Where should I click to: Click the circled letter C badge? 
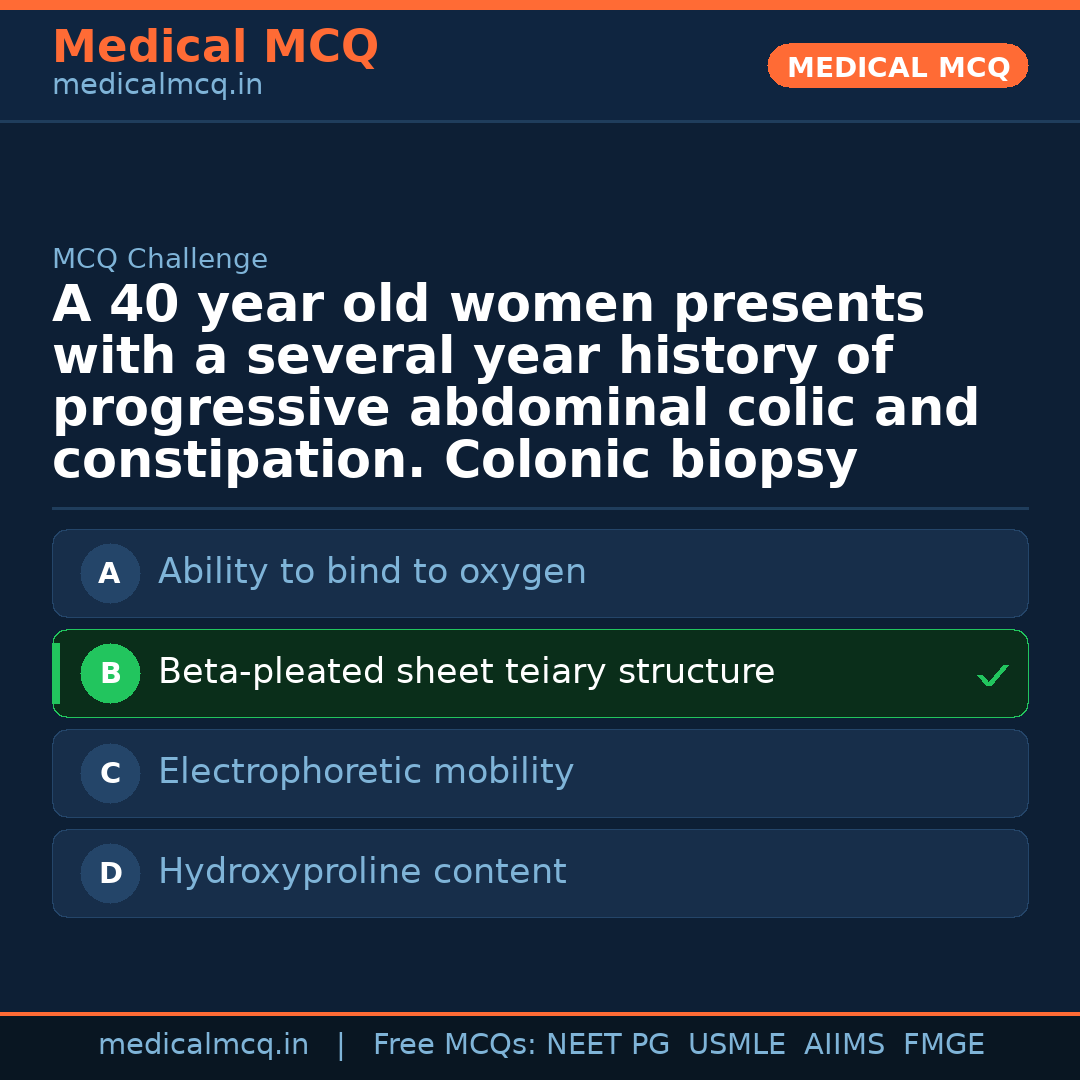pyautogui.click(x=110, y=774)
